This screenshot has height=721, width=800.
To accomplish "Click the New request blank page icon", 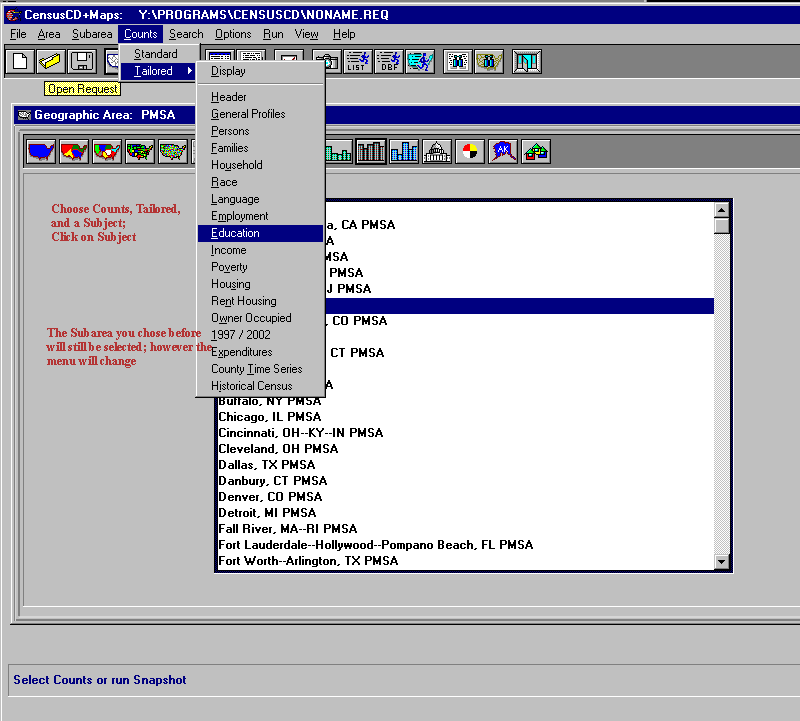I will coord(20,61).
